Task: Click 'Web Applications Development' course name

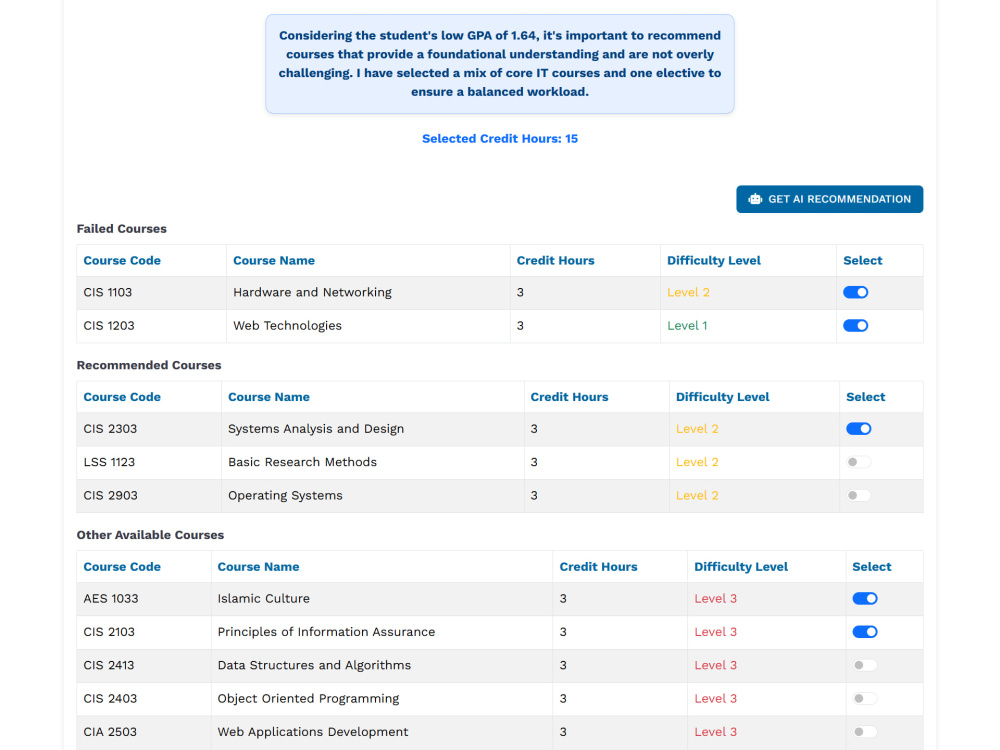Action: (312, 732)
